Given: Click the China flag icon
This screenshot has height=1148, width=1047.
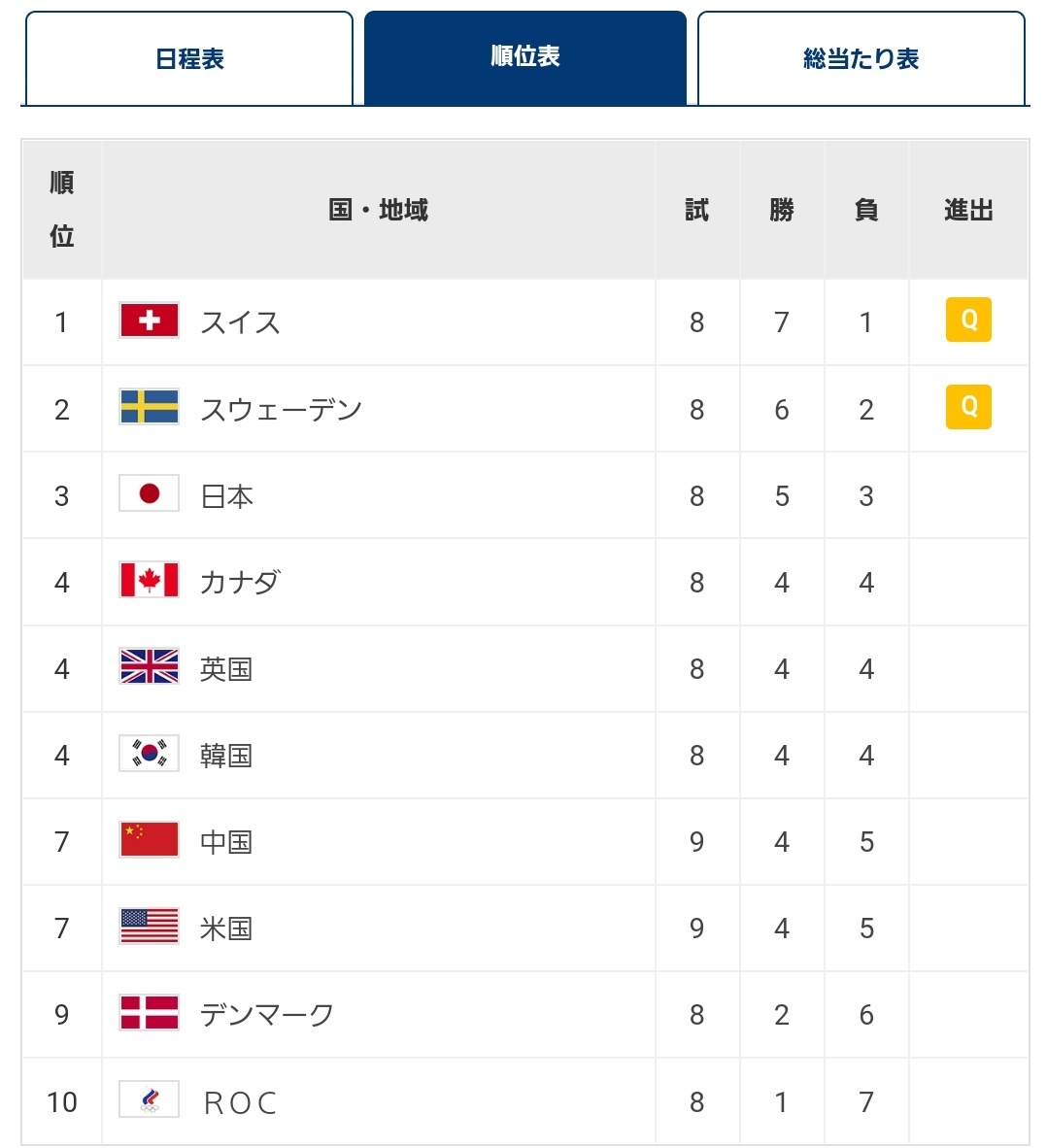Looking at the screenshot, I should click(150, 839).
